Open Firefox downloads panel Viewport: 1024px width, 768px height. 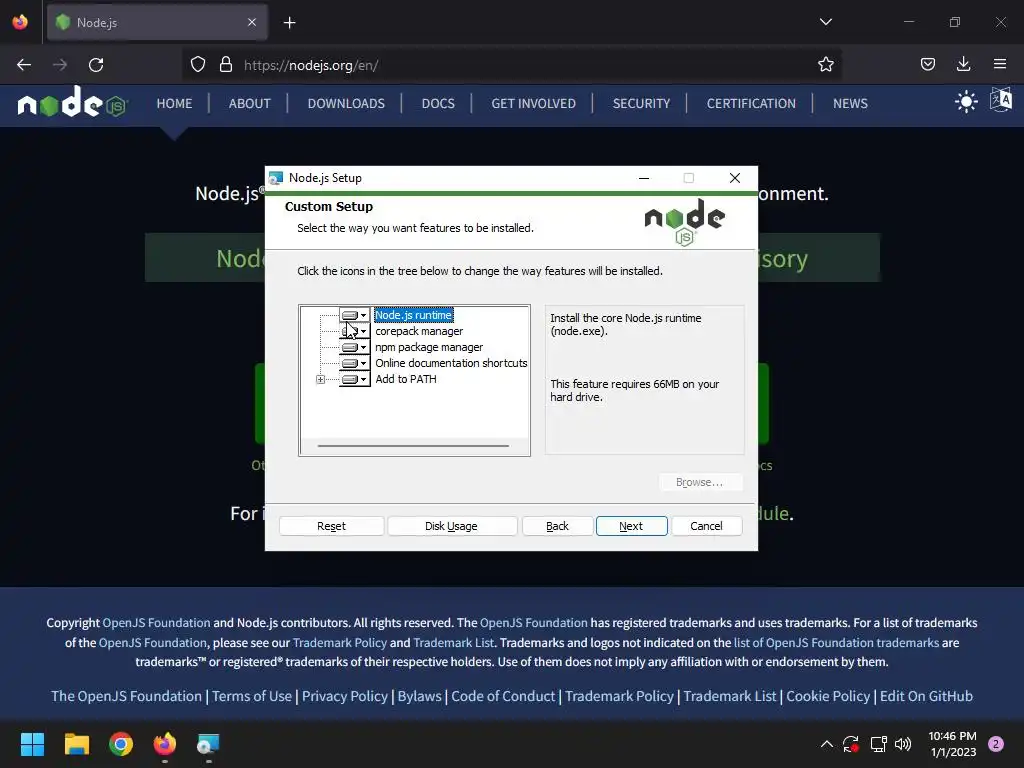[963, 65]
